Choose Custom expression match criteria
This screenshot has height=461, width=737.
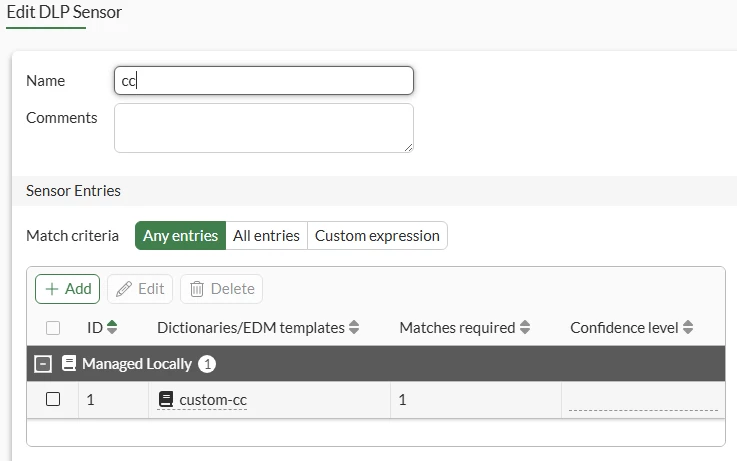(377, 235)
